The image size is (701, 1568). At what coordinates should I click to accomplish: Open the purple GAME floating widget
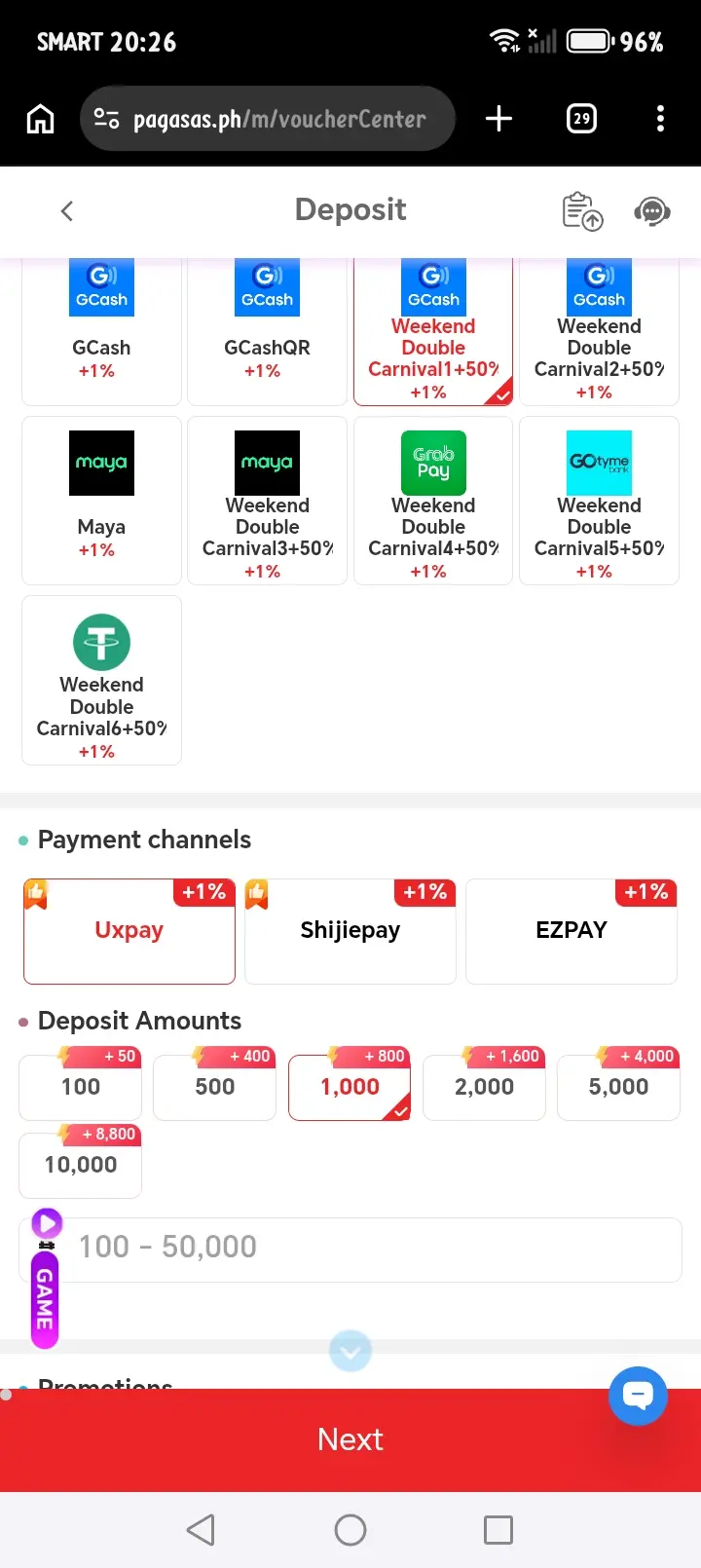pos(46,1278)
